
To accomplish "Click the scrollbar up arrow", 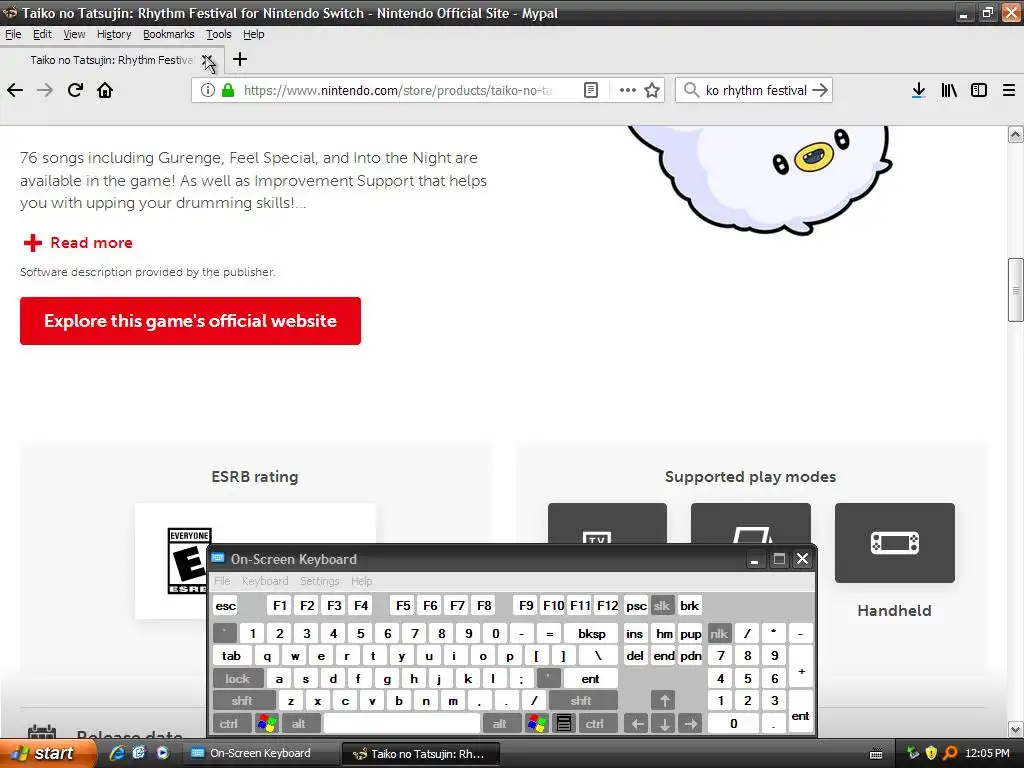I will [x=1016, y=135].
